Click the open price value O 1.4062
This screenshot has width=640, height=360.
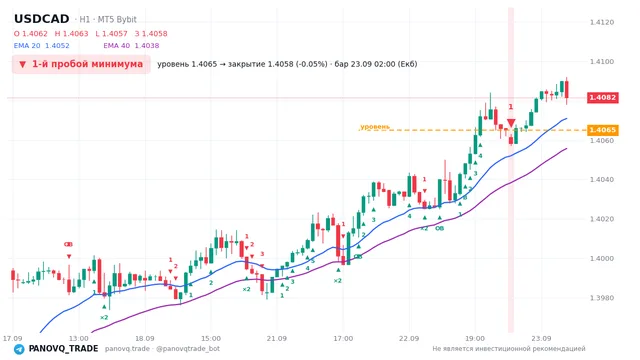click(31, 33)
